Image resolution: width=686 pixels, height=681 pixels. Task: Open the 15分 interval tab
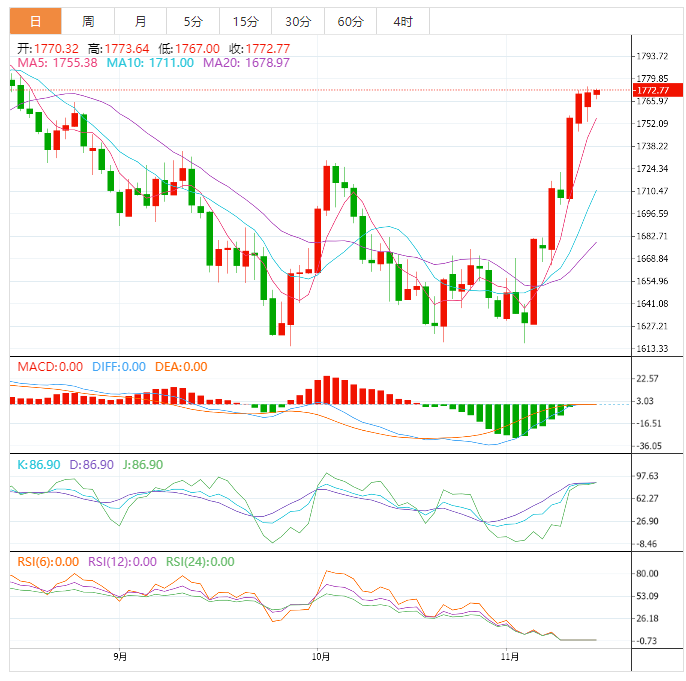pos(245,21)
